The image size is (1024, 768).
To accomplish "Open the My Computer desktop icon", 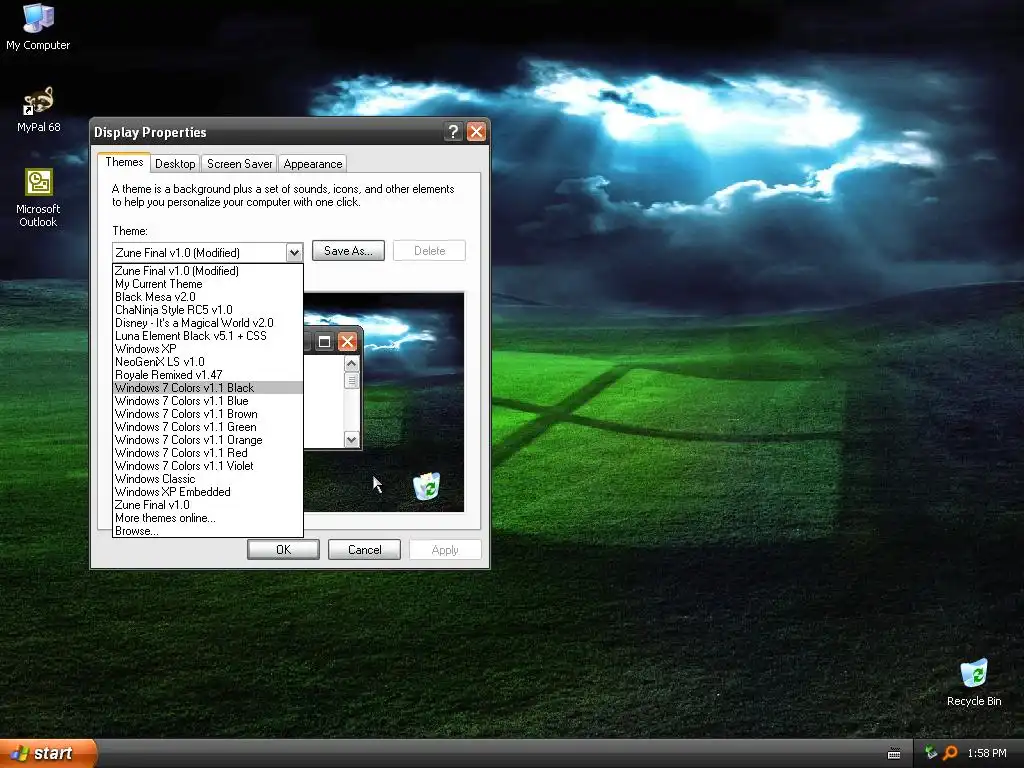I will point(38,26).
